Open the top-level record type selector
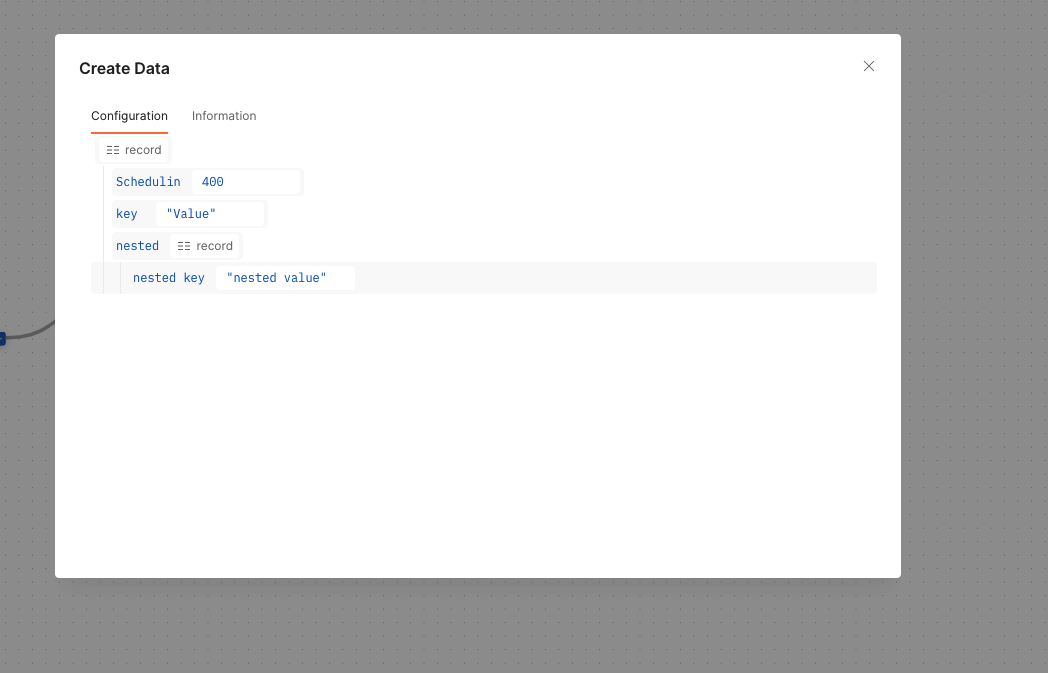Viewport: 1048px width, 673px height. coord(133,149)
